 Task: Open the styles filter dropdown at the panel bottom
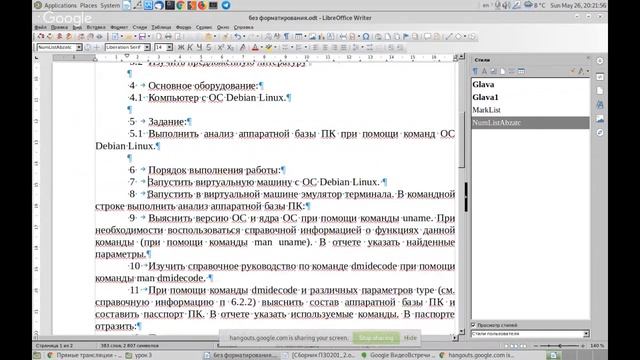coord(586,333)
